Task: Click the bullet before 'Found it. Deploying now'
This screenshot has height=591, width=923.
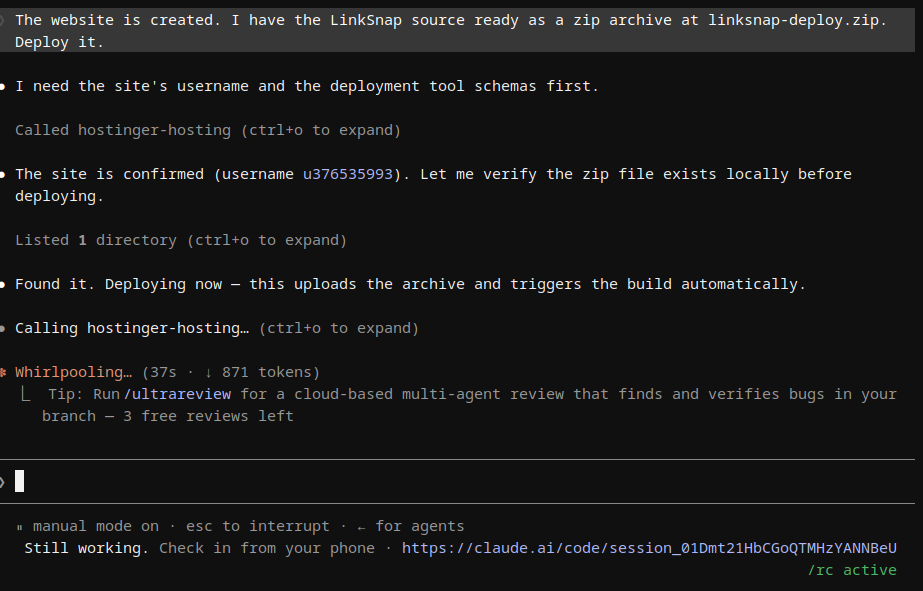Action: click(x=2, y=285)
